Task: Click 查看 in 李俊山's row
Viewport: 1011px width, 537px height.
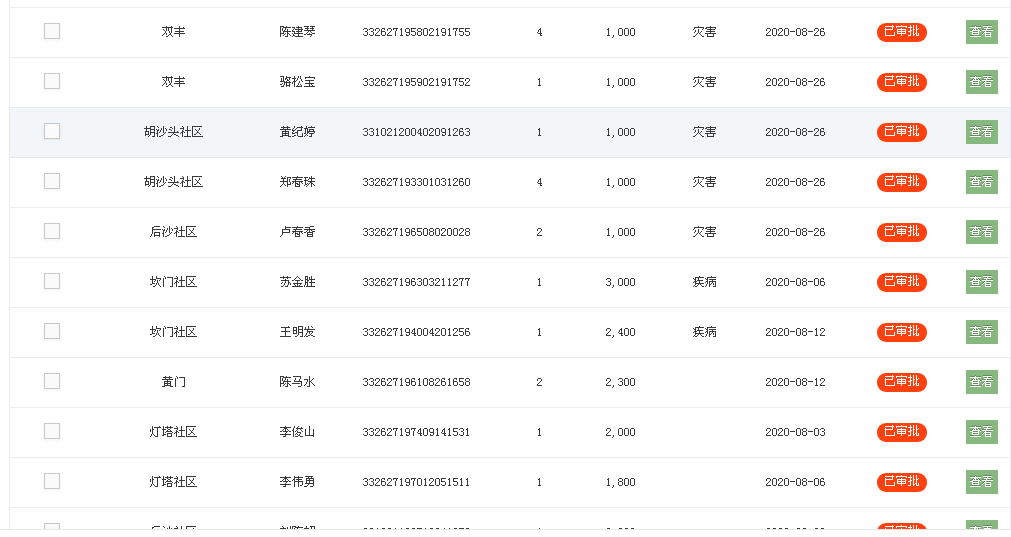Action: coord(981,432)
